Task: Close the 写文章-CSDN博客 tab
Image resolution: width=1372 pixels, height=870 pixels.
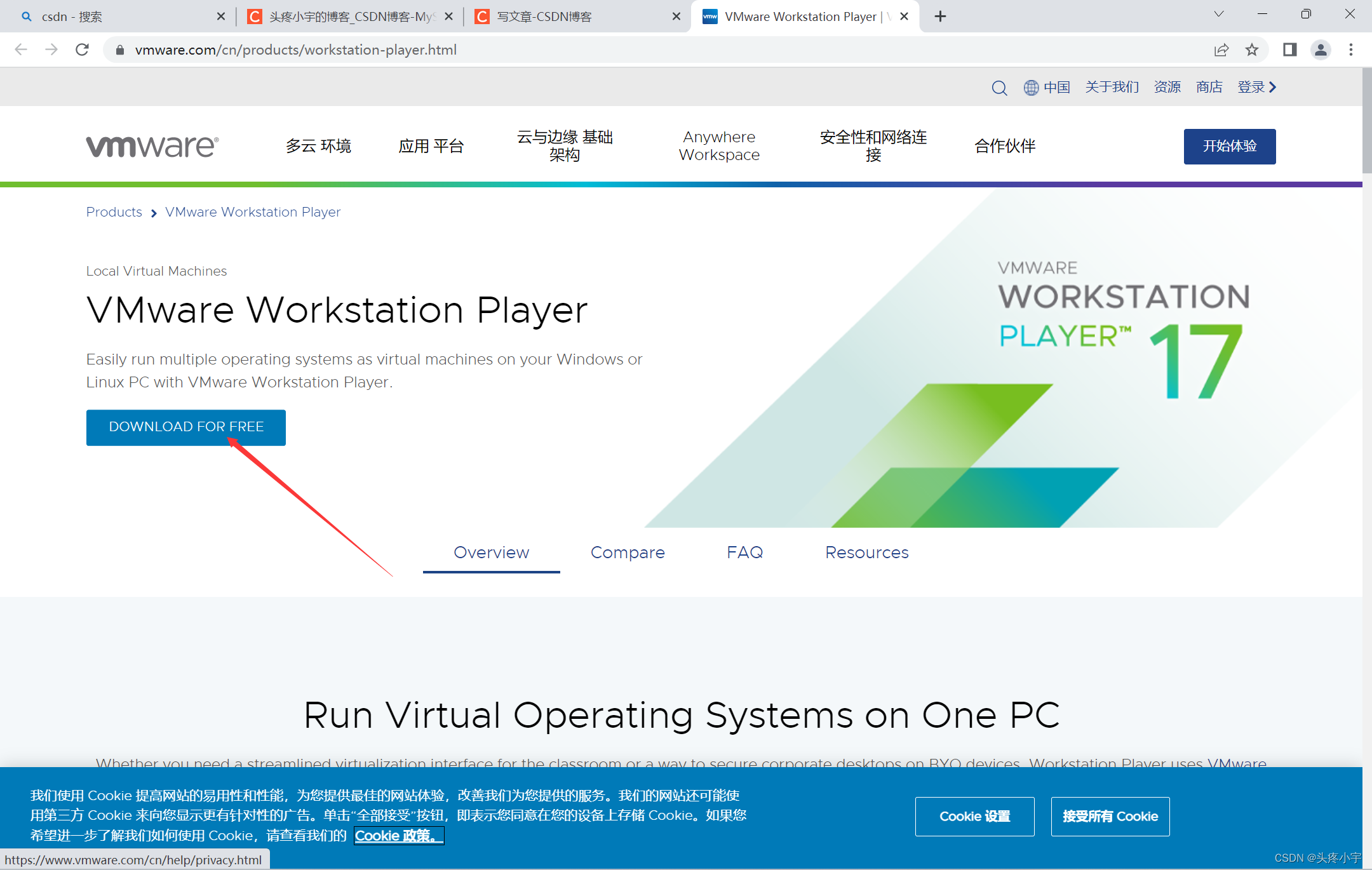Action: [x=676, y=17]
